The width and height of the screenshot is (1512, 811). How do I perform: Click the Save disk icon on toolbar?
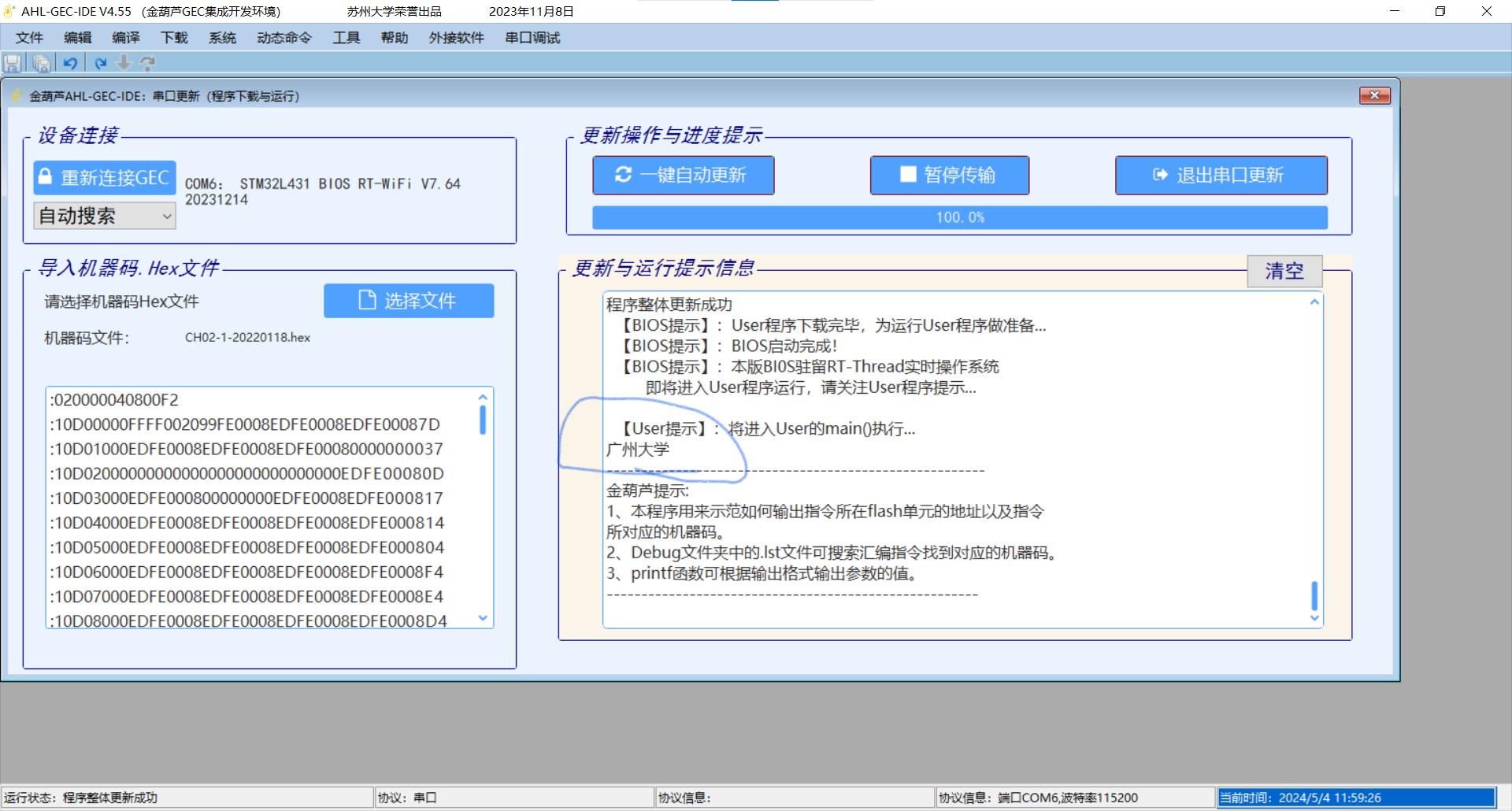click(13, 64)
